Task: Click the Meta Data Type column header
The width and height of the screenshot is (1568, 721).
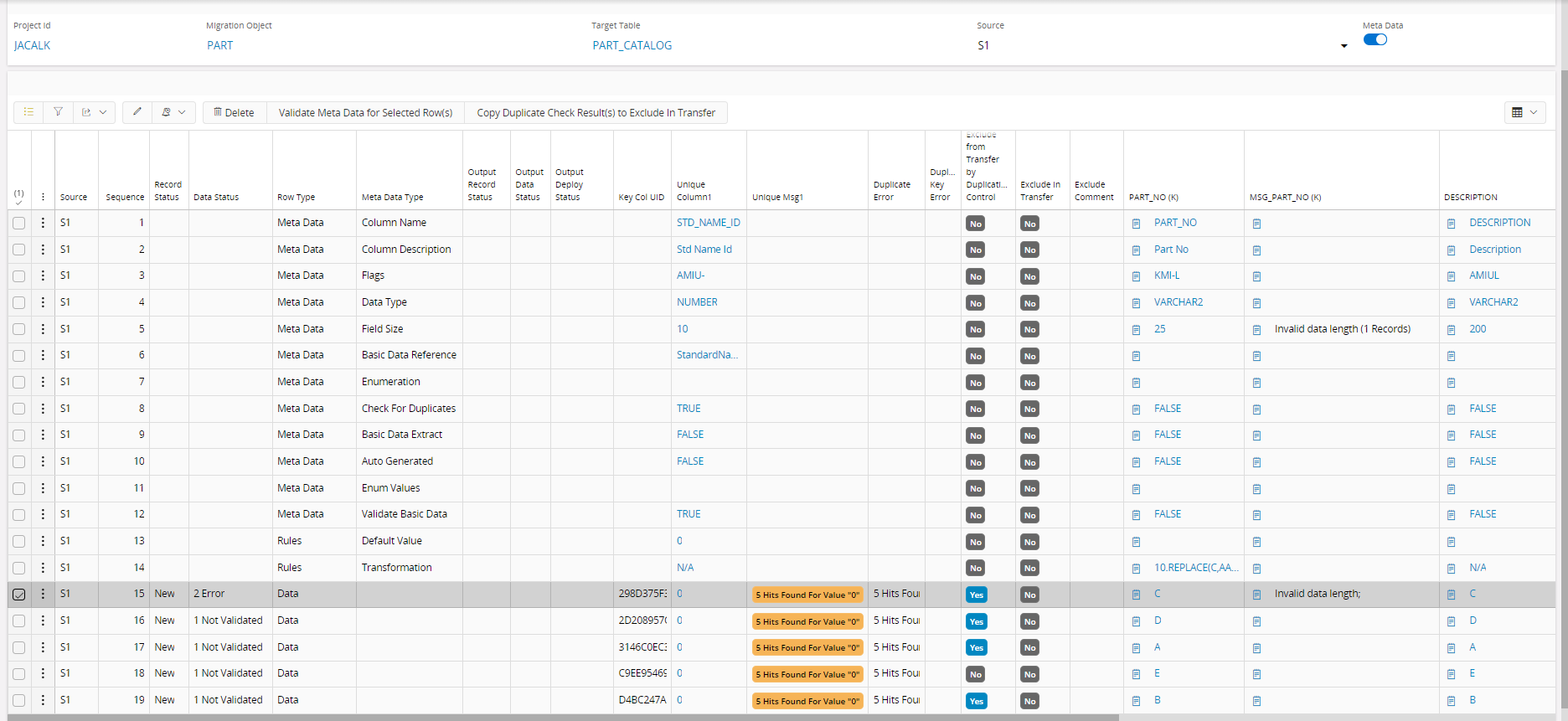Action: (x=392, y=198)
